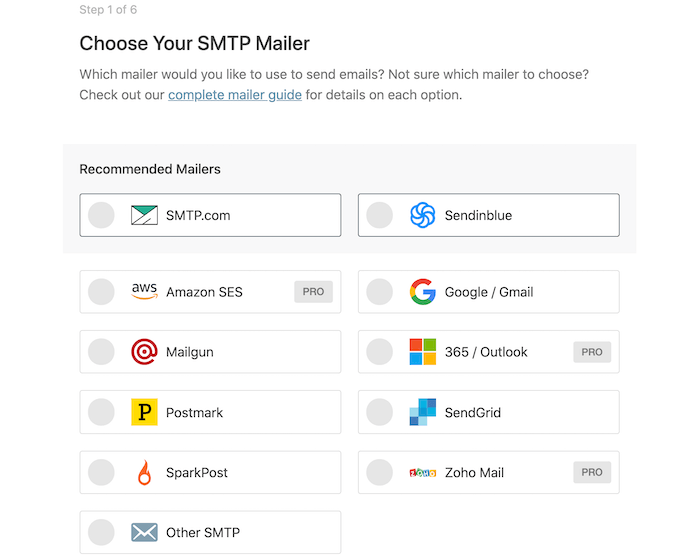The image size is (700, 560).
Task: Pick the Mailgun mailer label
Action: 190,352
